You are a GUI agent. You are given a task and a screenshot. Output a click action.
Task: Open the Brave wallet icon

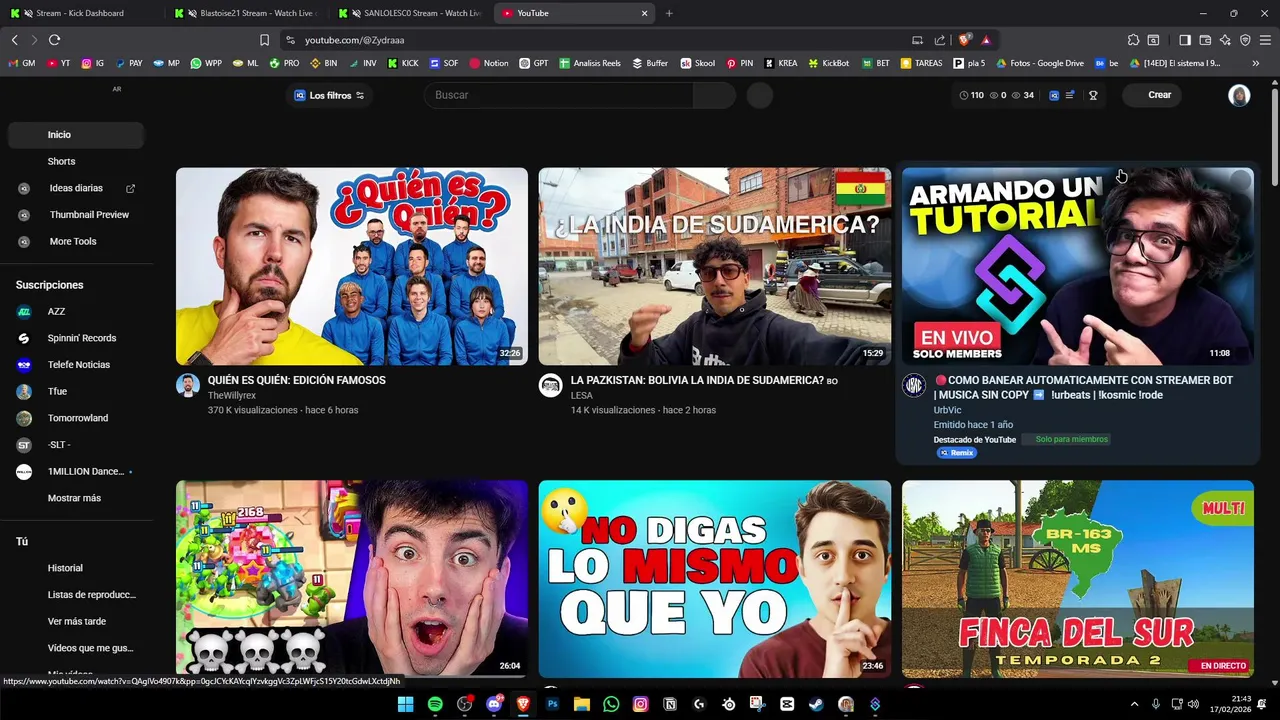click(1205, 40)
